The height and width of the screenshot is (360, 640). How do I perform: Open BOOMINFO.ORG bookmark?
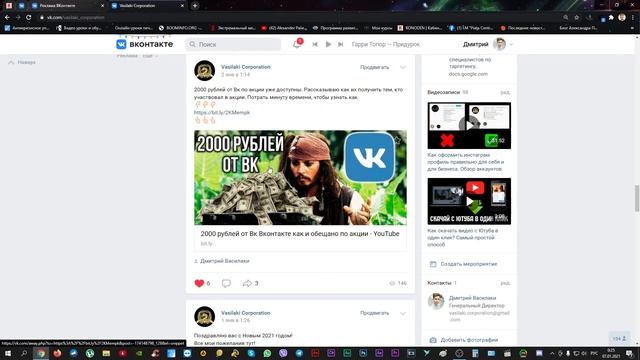click(181, 28)
